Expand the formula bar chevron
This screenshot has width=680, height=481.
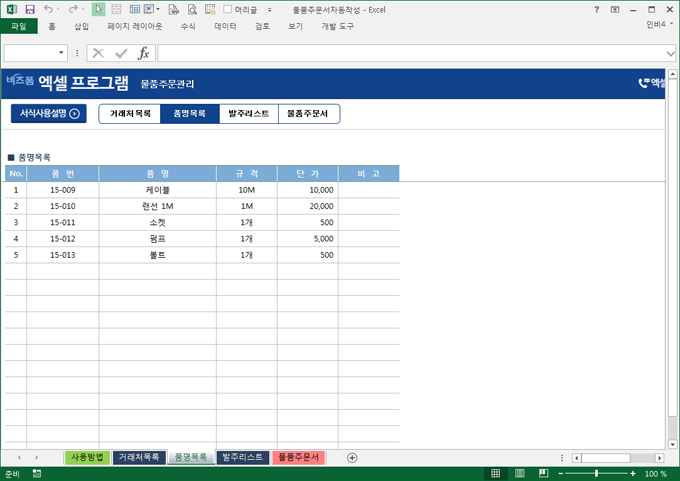click(x=670, y=53)
